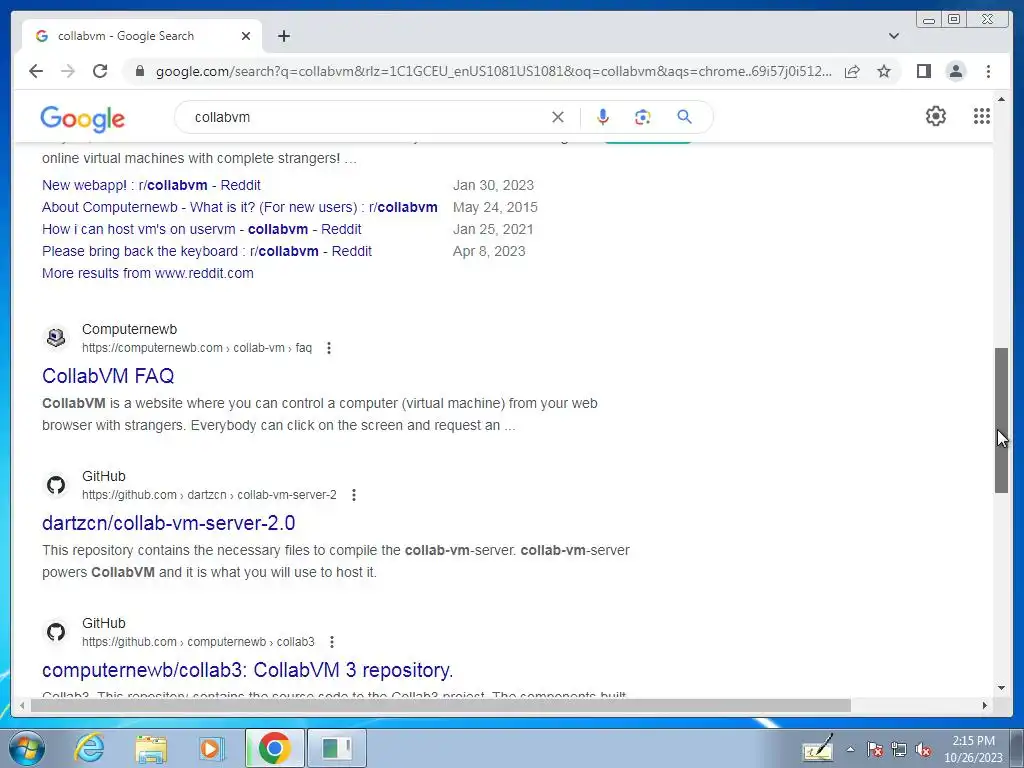Click the scroll down arrow
Image resolution: width=1024 pixels, height=768 pixels.
[x=1002, y=688]
